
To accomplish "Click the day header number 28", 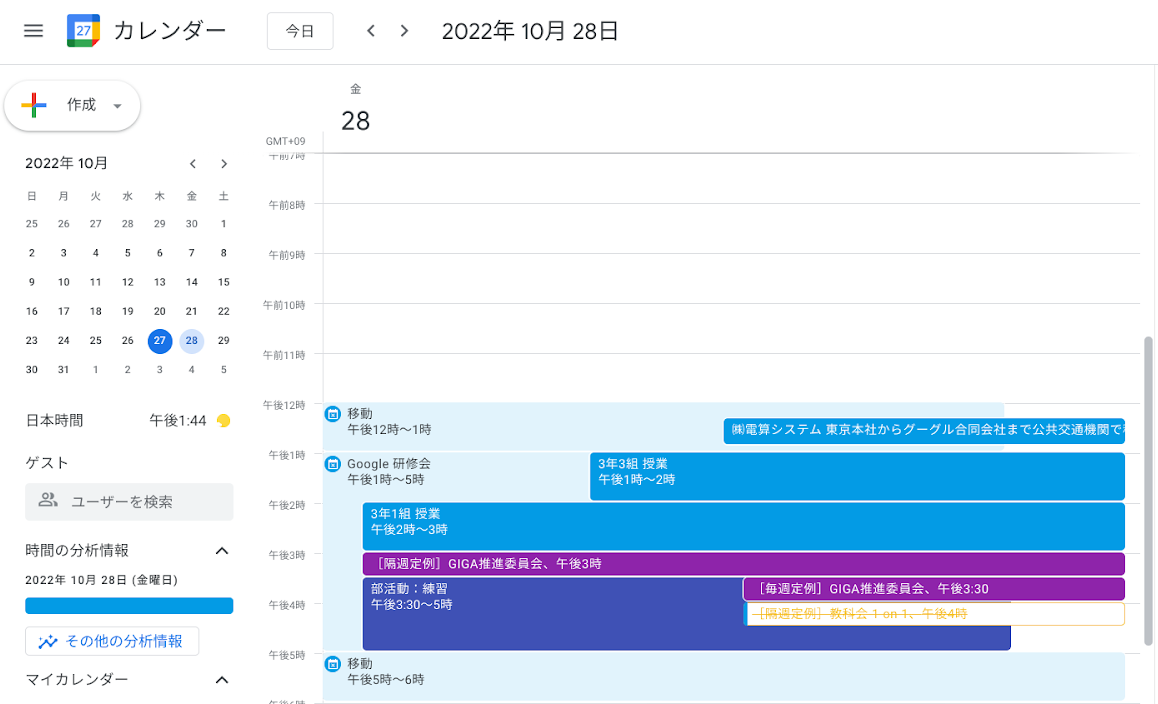I will (355, 120).
